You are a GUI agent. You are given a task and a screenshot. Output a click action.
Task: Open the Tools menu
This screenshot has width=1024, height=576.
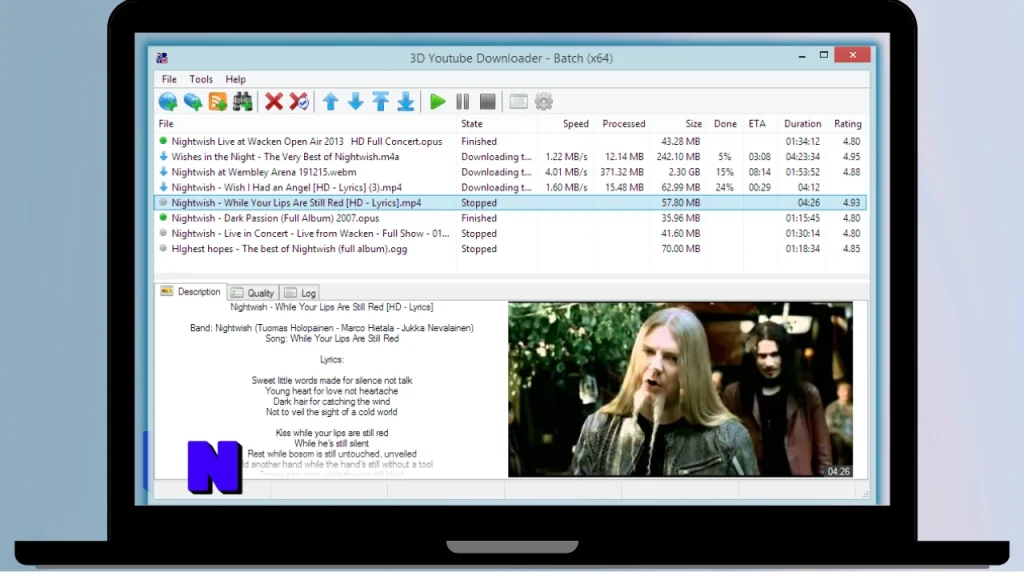(201, 79)
